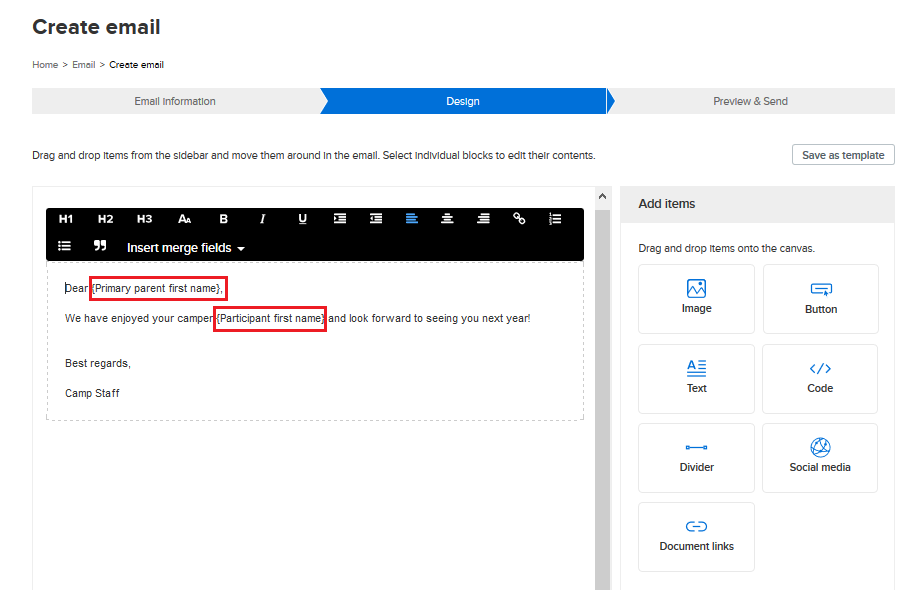The image size is (915, 599).
Task: Select the Social media item block
Action: tap(819, 457)
